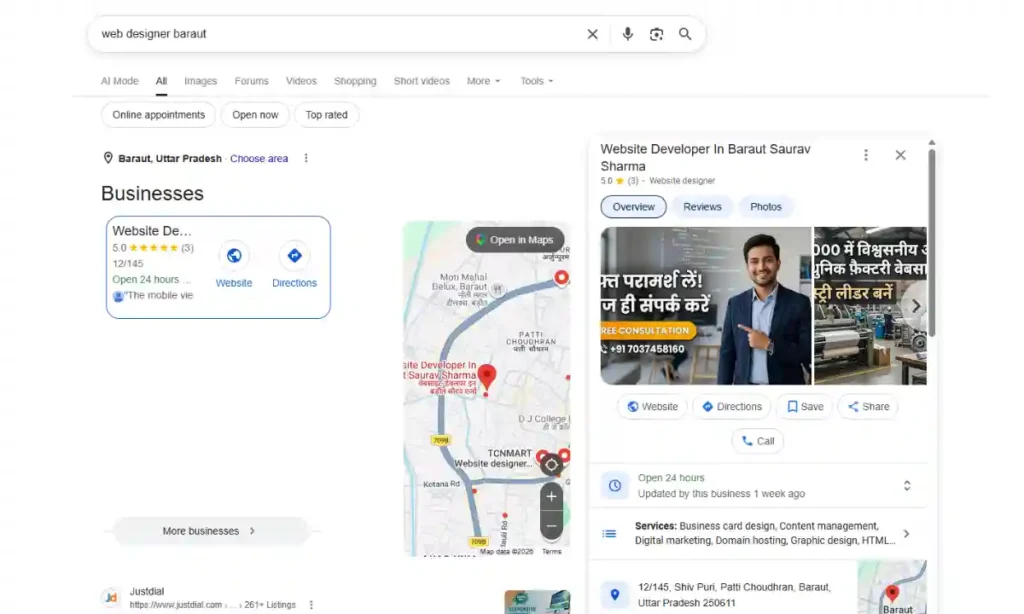Apply Open now filter chip
The image size is (1024, 614).
click(x=255, y=115)
